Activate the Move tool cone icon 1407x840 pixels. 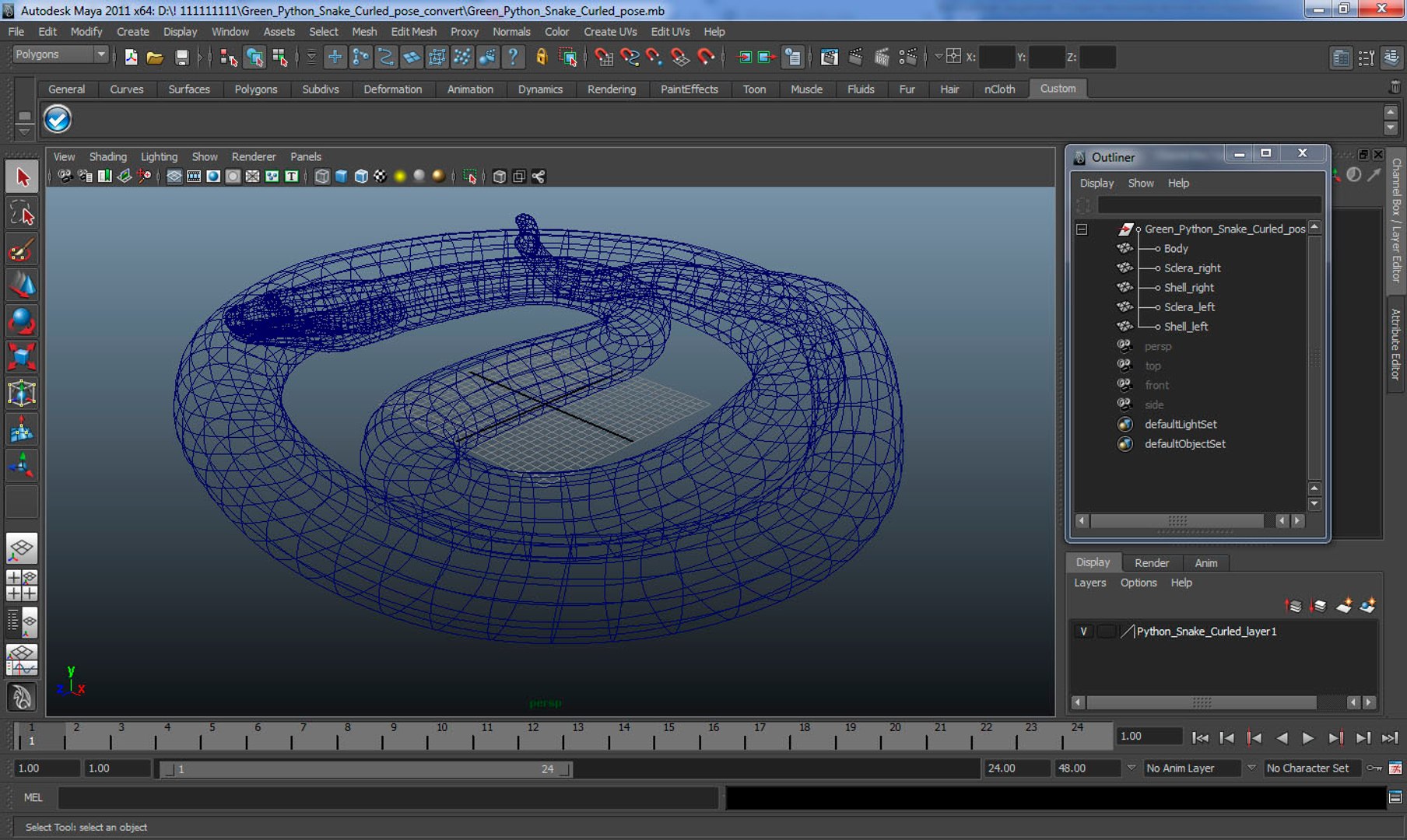(x=22, y=285)
